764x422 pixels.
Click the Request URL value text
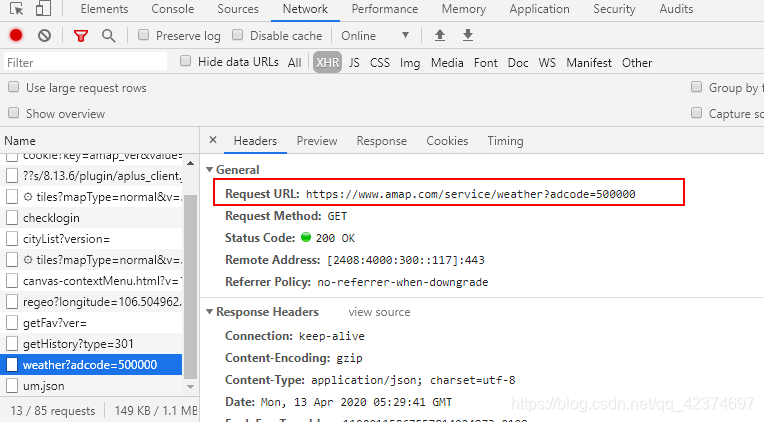pos(471,194)
